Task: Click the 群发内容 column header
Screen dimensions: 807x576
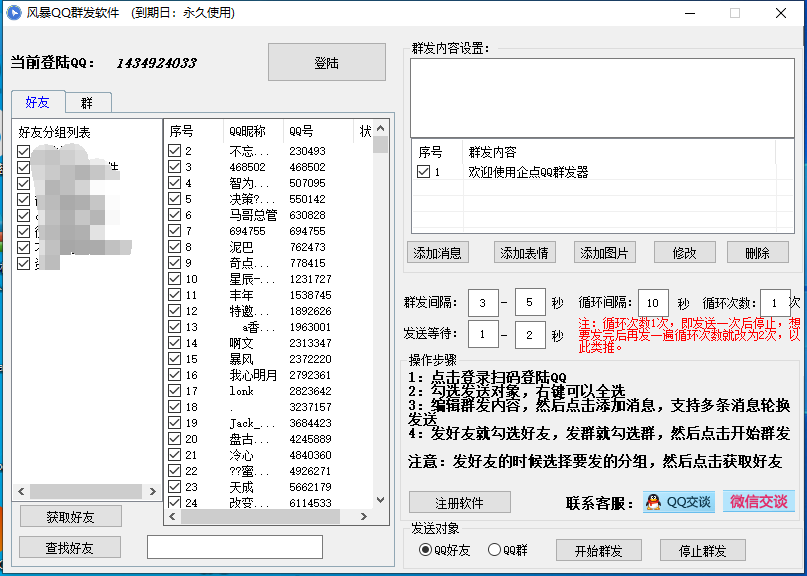Action: click(x=619, y=152)
